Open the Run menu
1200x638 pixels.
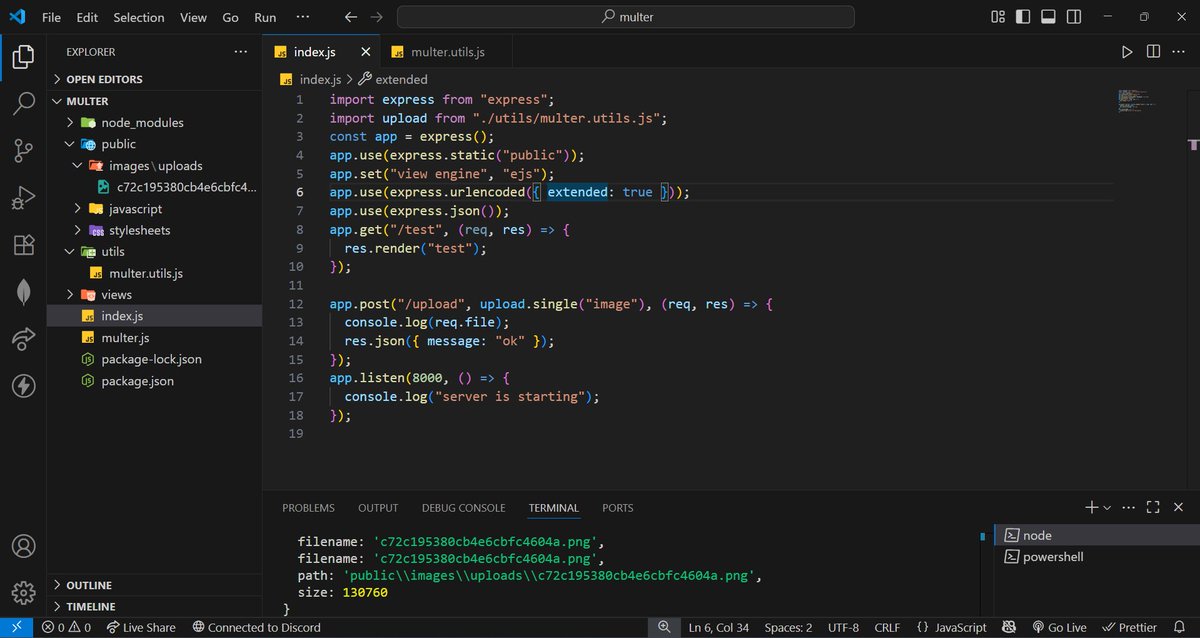265,17
